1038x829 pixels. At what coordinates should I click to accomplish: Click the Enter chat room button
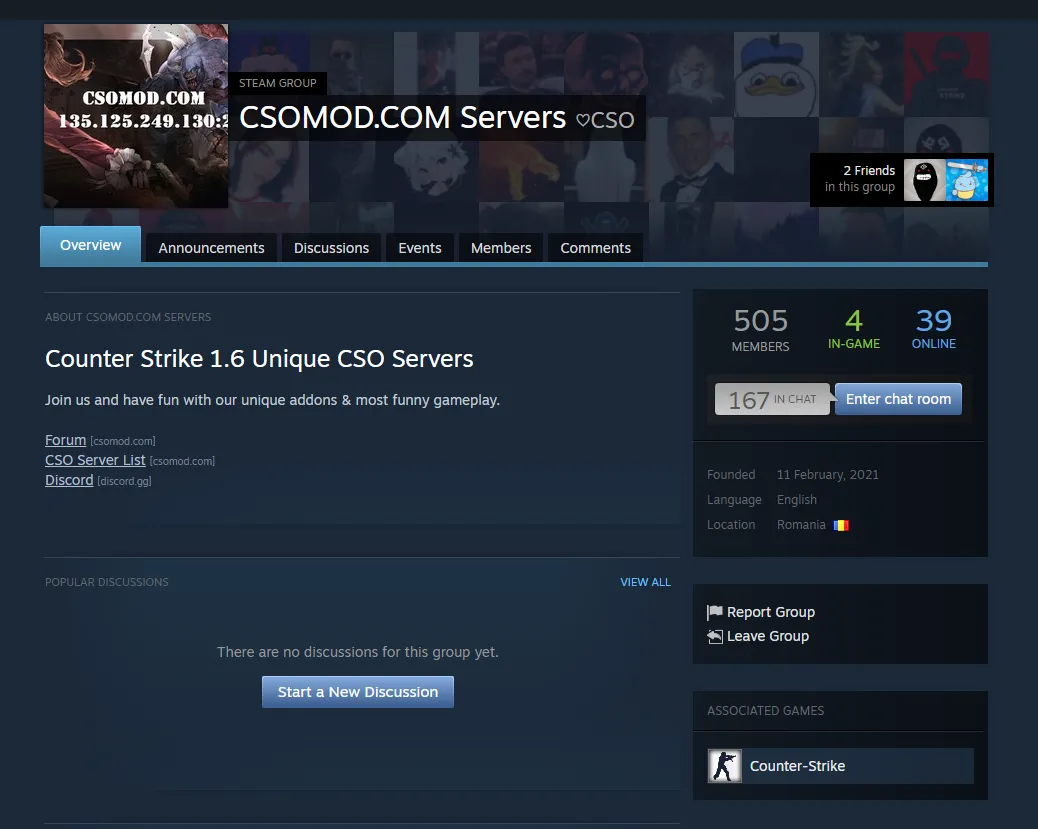pos(898,399)
